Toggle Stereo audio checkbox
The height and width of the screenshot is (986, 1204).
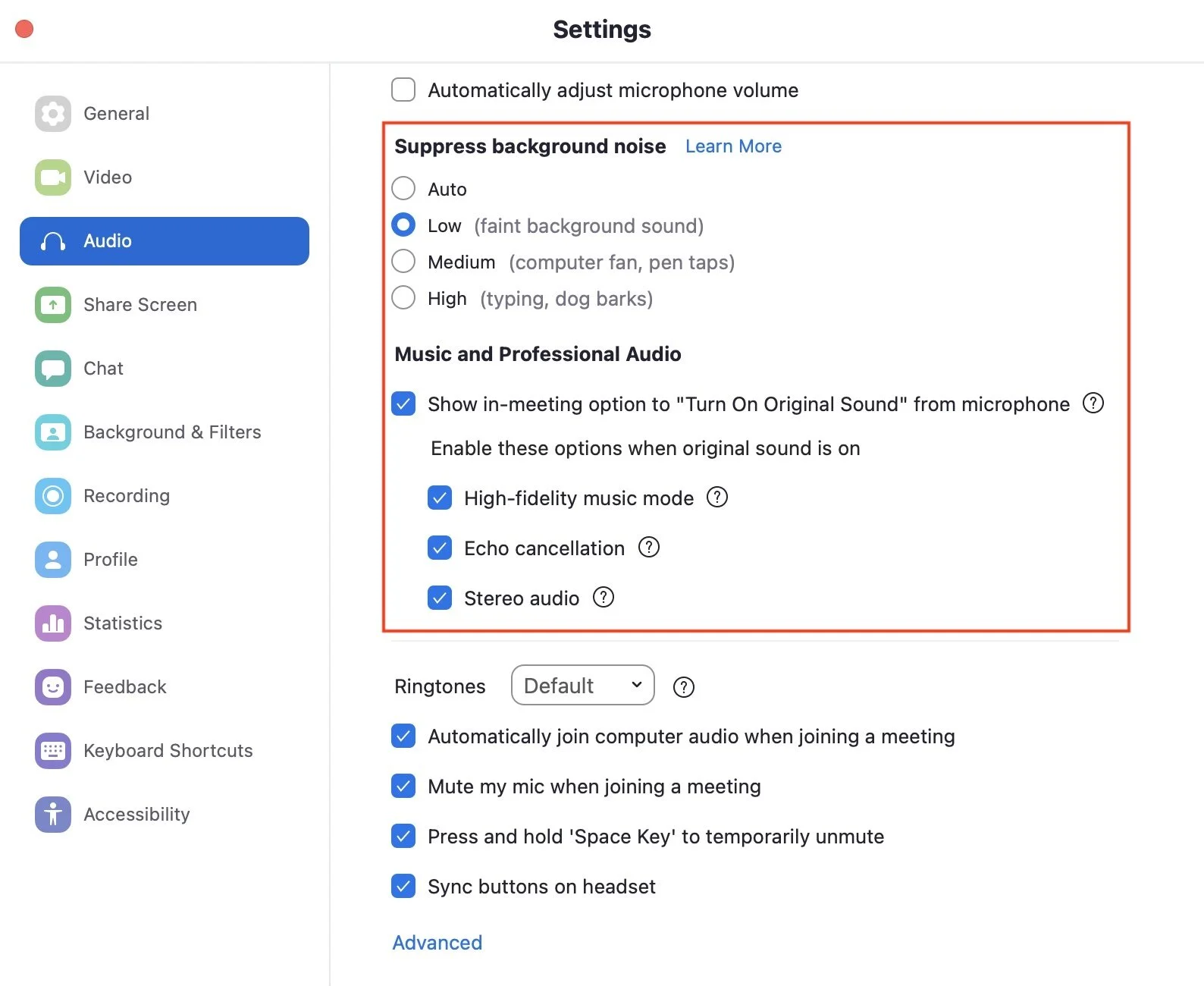440,598
